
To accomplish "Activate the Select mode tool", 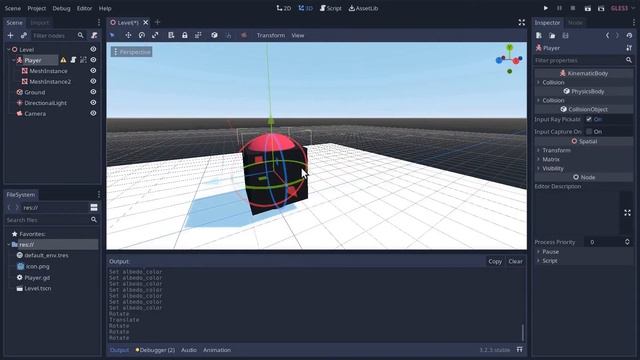I will (113, 36).
